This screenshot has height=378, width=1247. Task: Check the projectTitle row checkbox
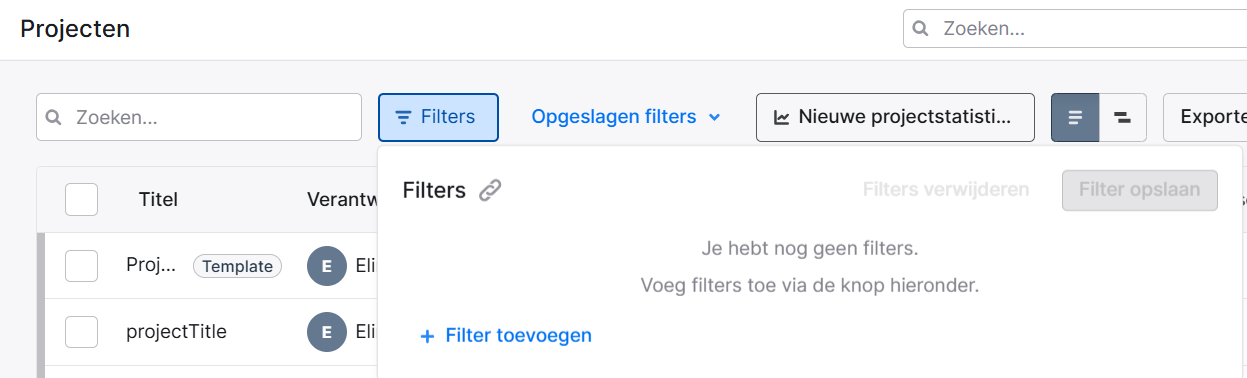click(81, 332)
